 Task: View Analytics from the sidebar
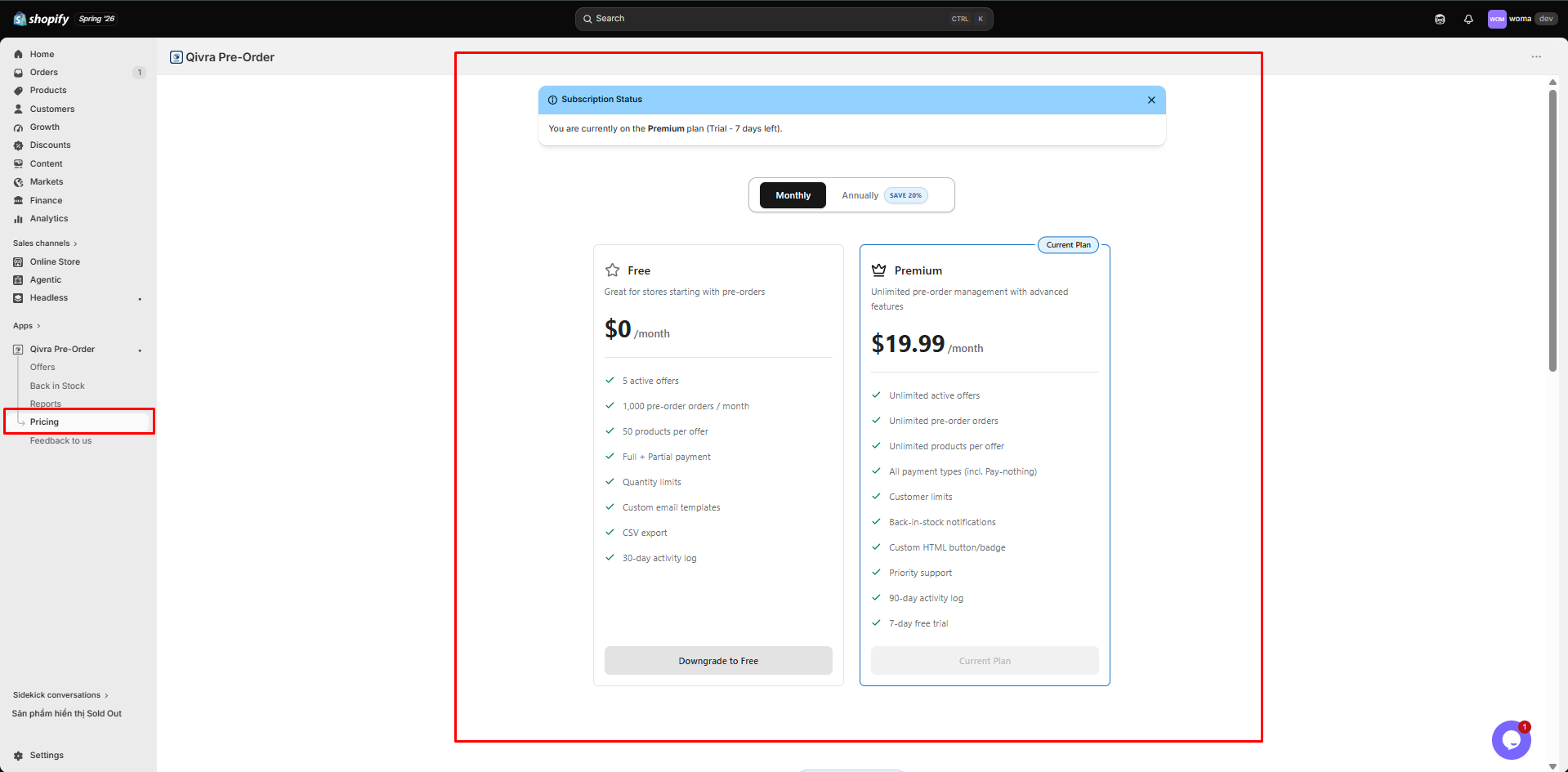49,218
